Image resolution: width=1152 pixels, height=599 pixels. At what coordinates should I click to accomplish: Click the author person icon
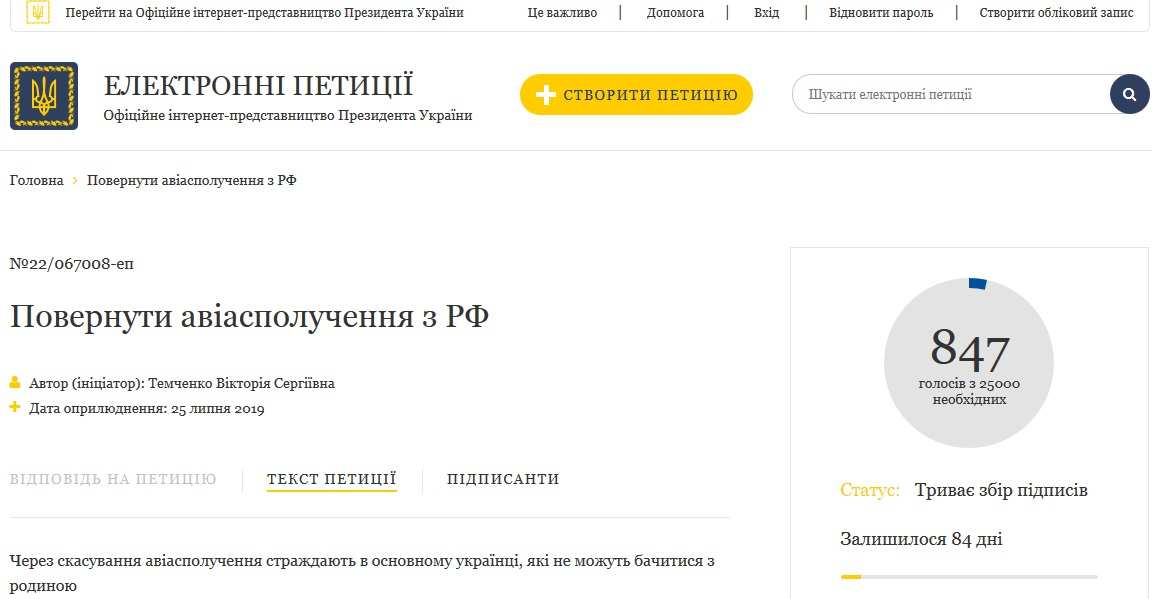(15, 383)
